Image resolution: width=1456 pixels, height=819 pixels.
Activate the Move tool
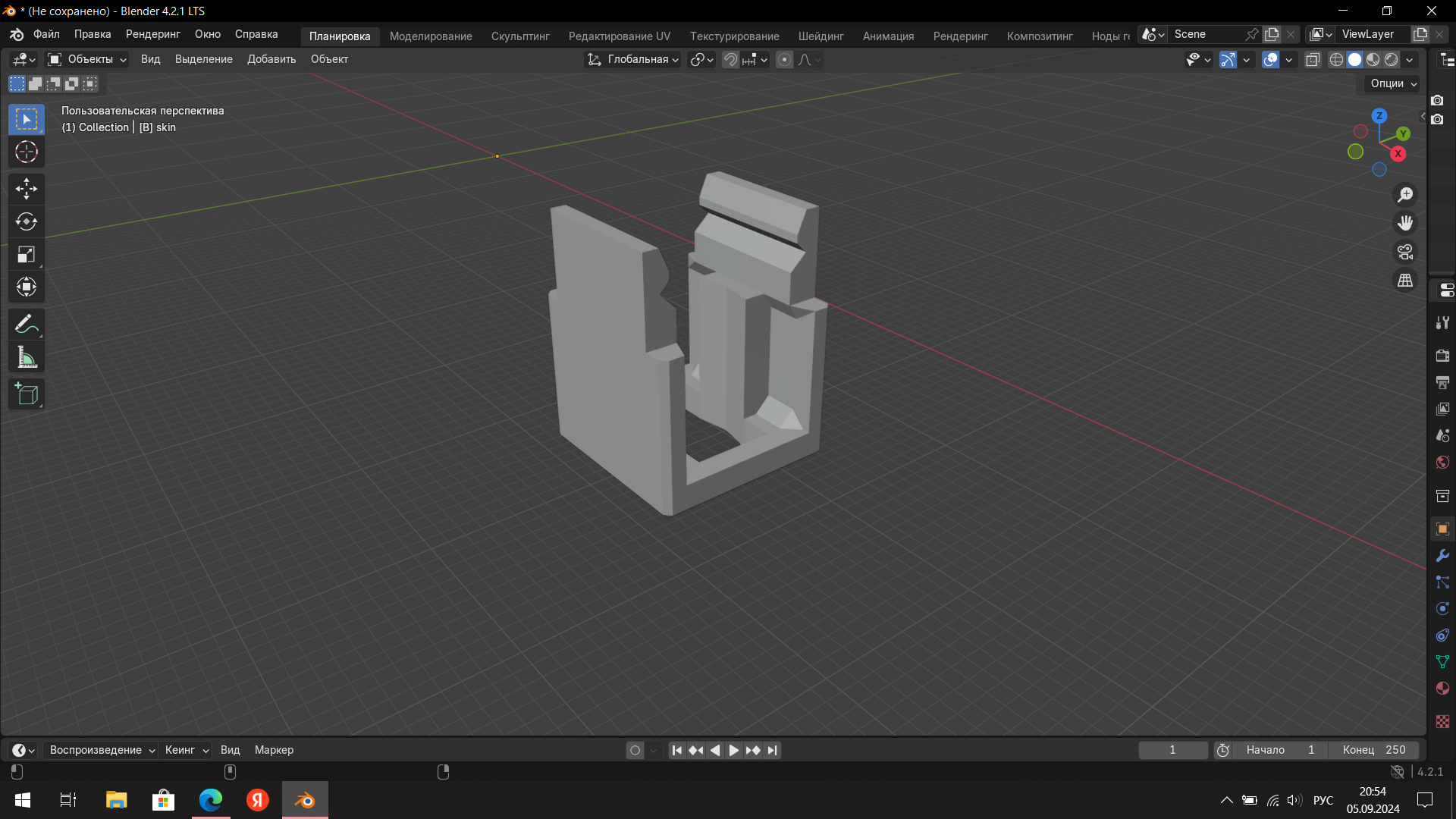pyautogui.click(x=27, y=189)
